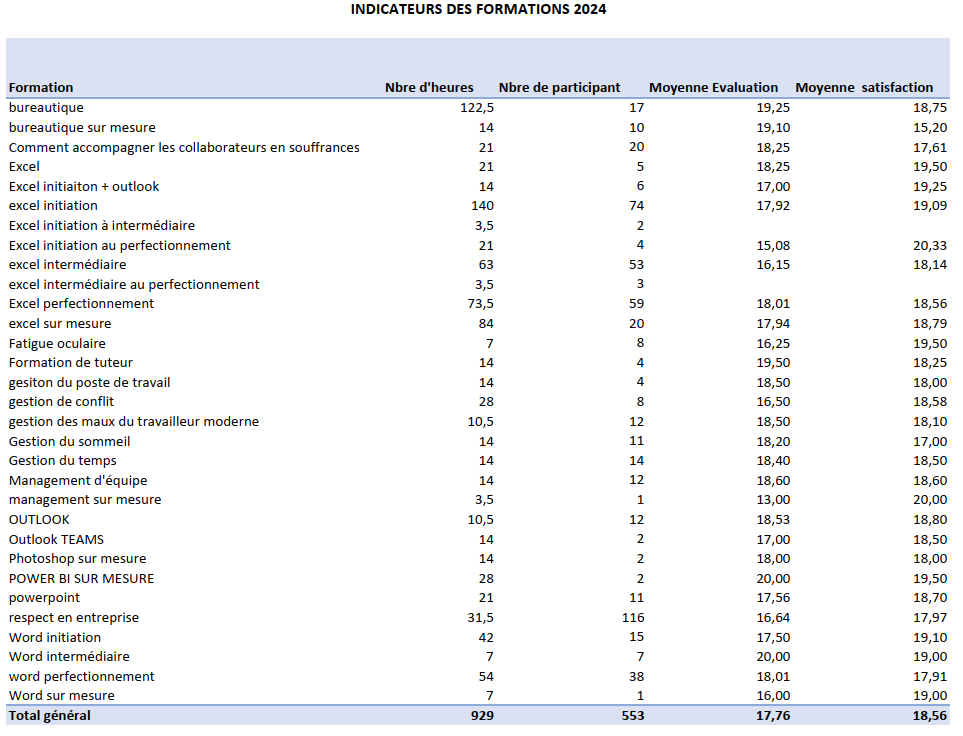Click the 'Total général' row label
Image resolution: width=963 pixels, height=736 pixels.
pos(49,716)
